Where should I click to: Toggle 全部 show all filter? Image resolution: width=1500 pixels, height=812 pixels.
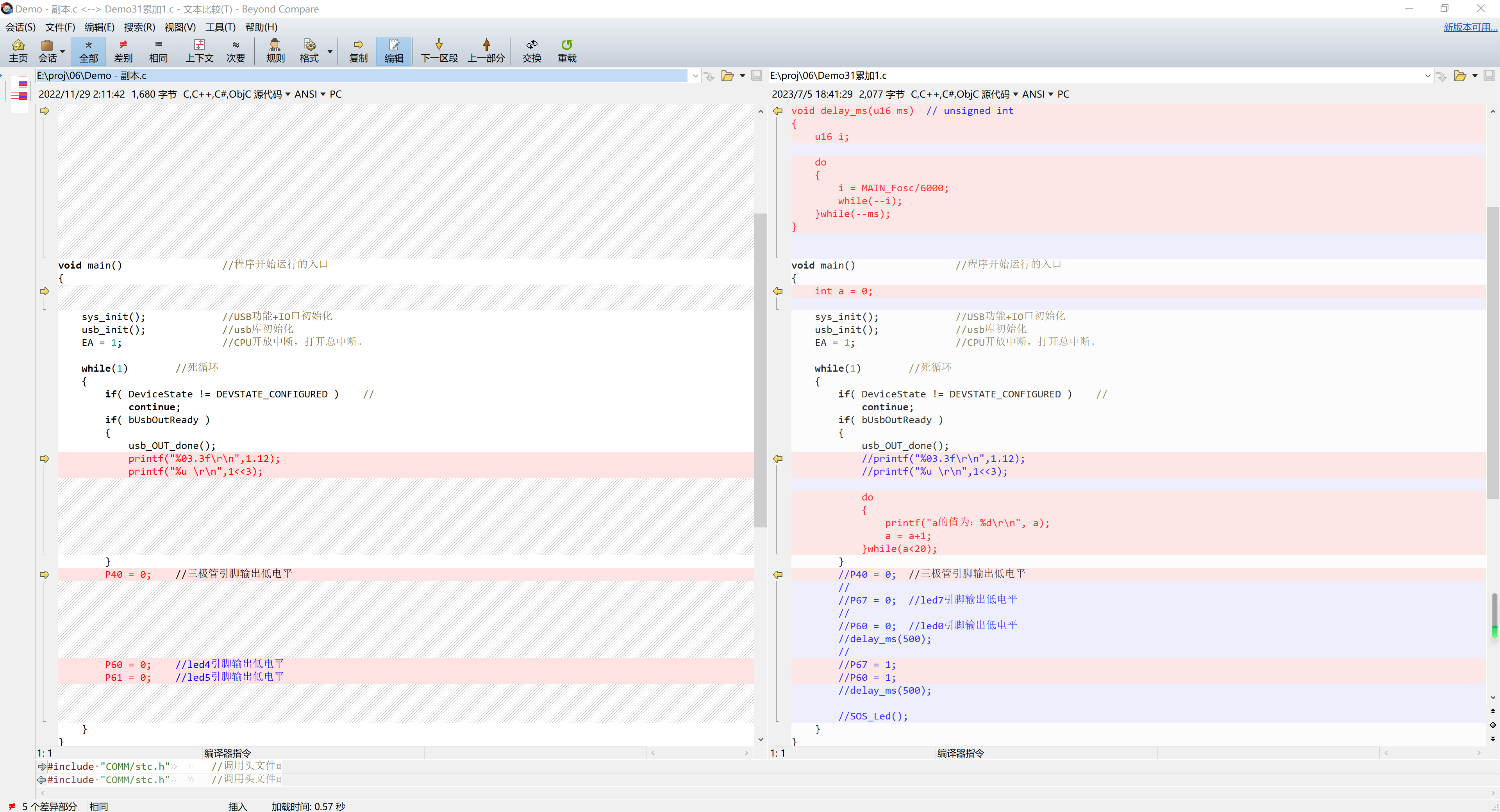[x=89, y=51]
